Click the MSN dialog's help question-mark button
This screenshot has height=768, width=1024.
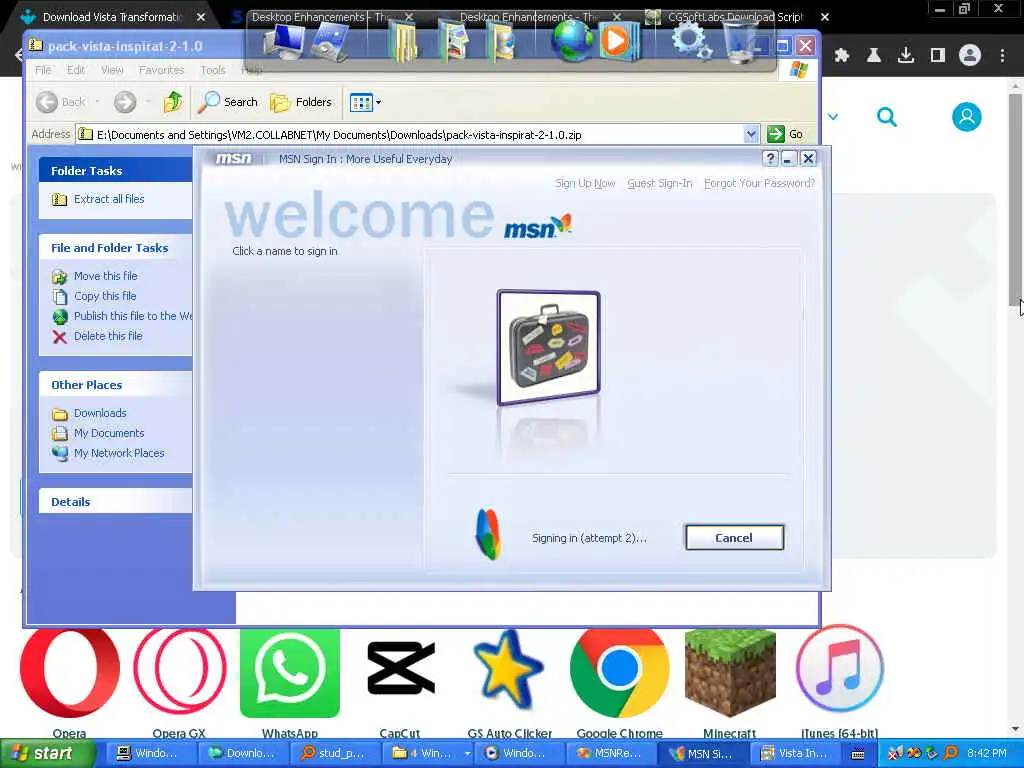770,159
